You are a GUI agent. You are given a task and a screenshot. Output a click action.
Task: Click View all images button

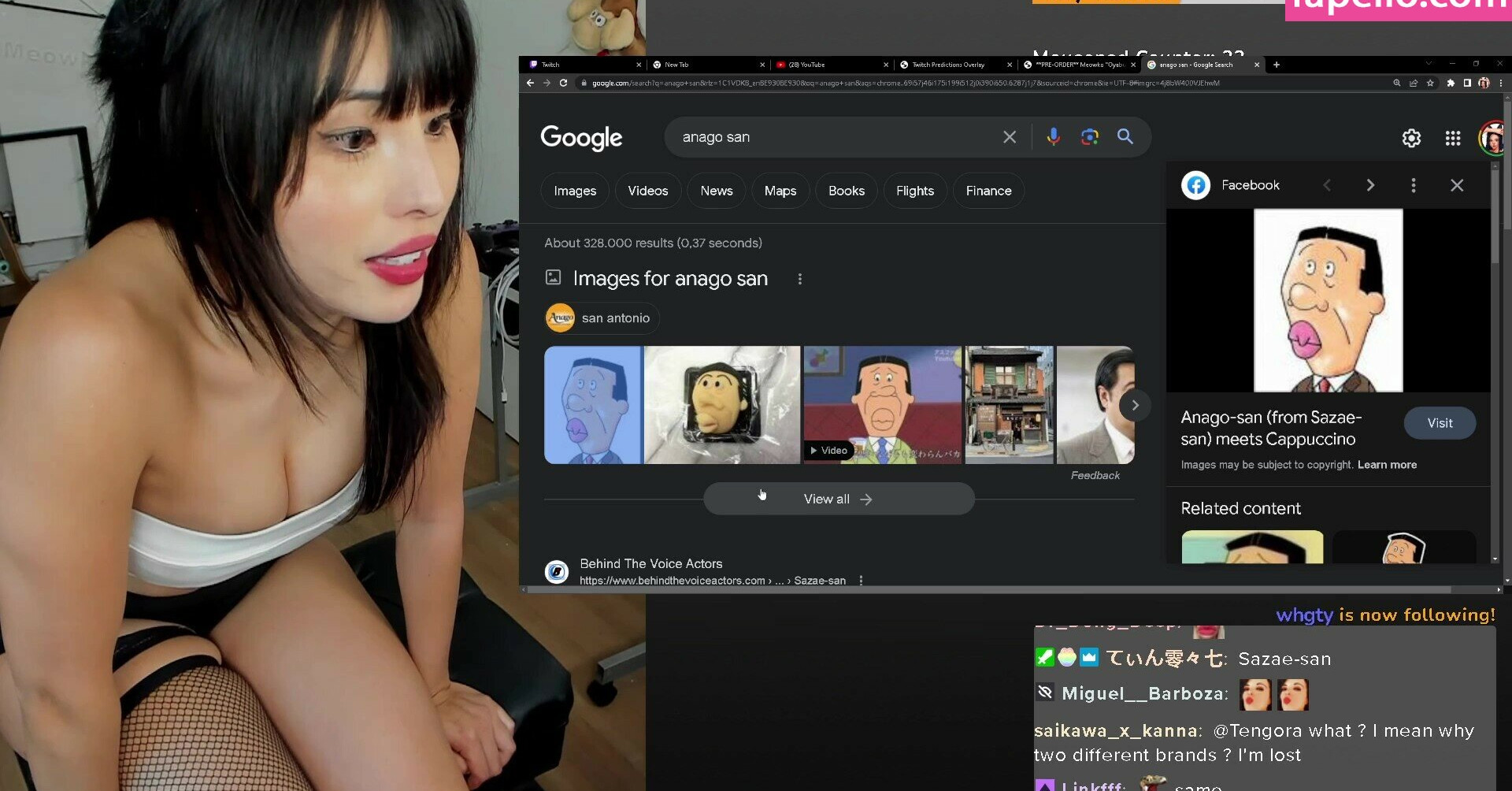point(838,499)
